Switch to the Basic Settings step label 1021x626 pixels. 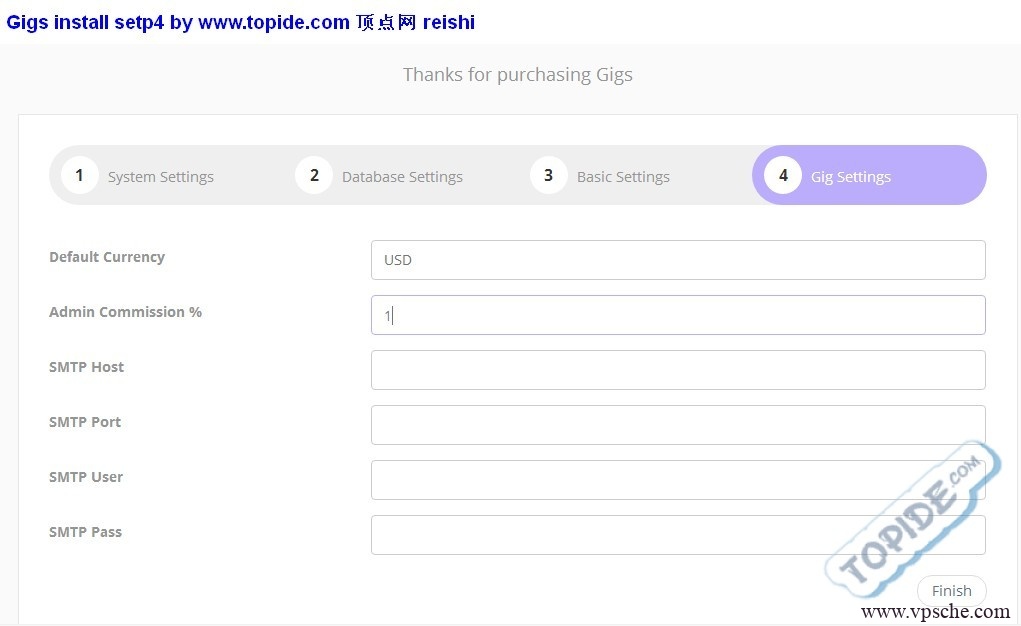623,177
